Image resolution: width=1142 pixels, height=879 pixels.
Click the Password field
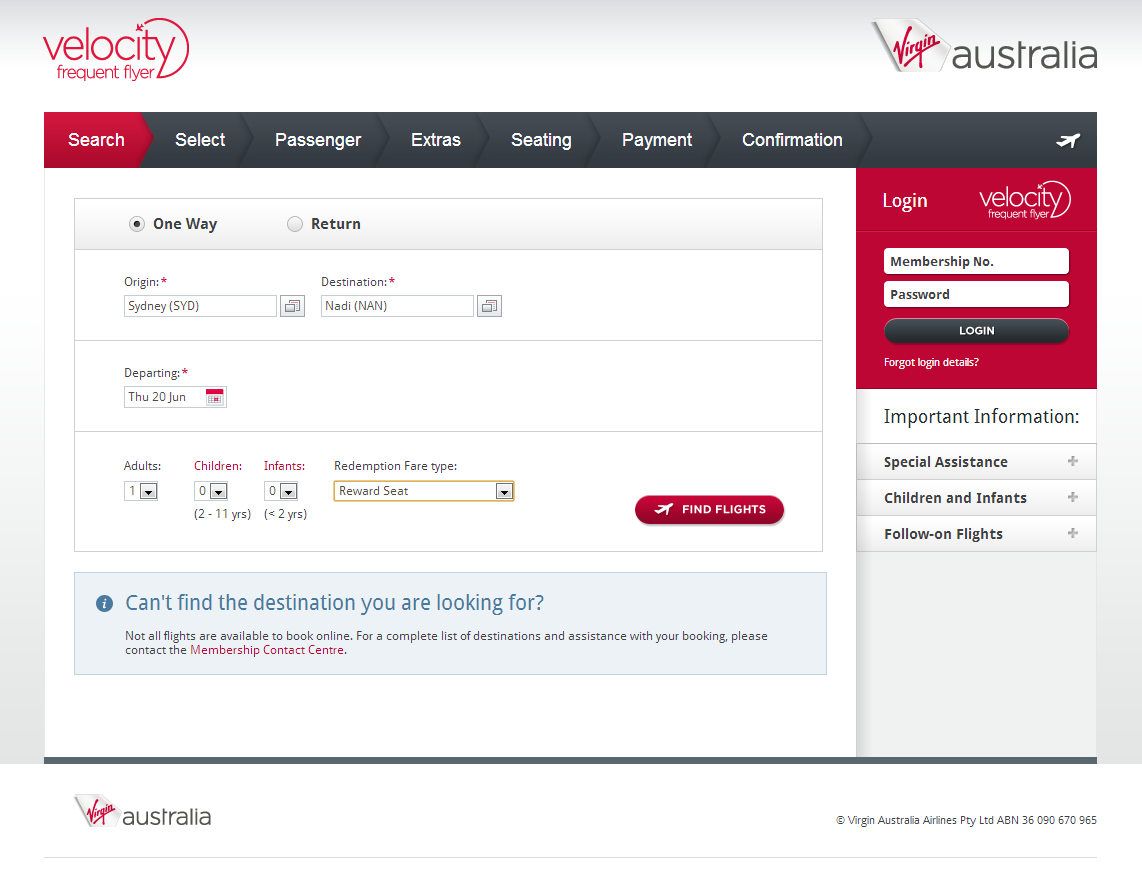(976, 294)
